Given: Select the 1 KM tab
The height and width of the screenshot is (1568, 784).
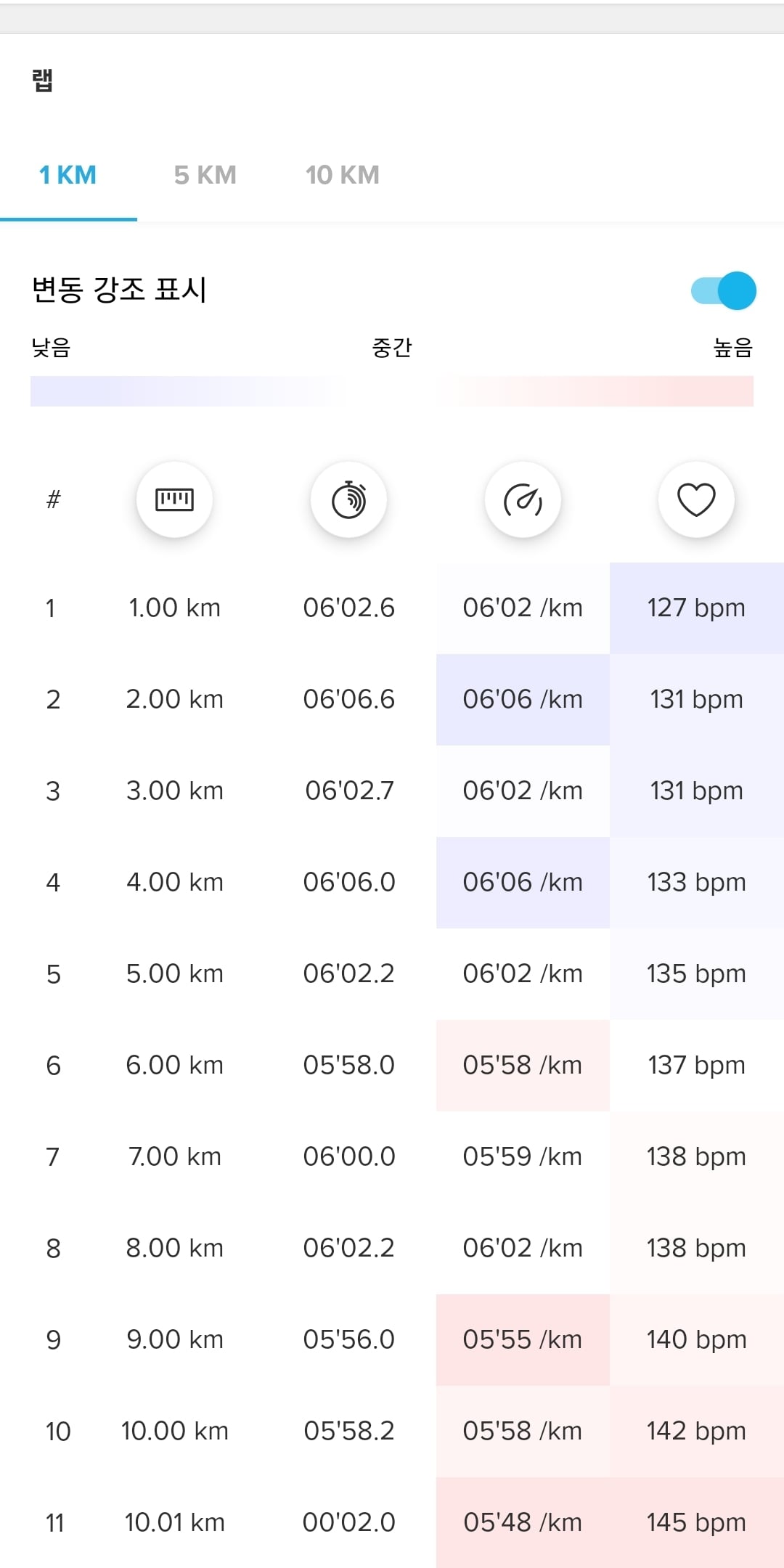Looking at the screenshot, I should 68,175.
